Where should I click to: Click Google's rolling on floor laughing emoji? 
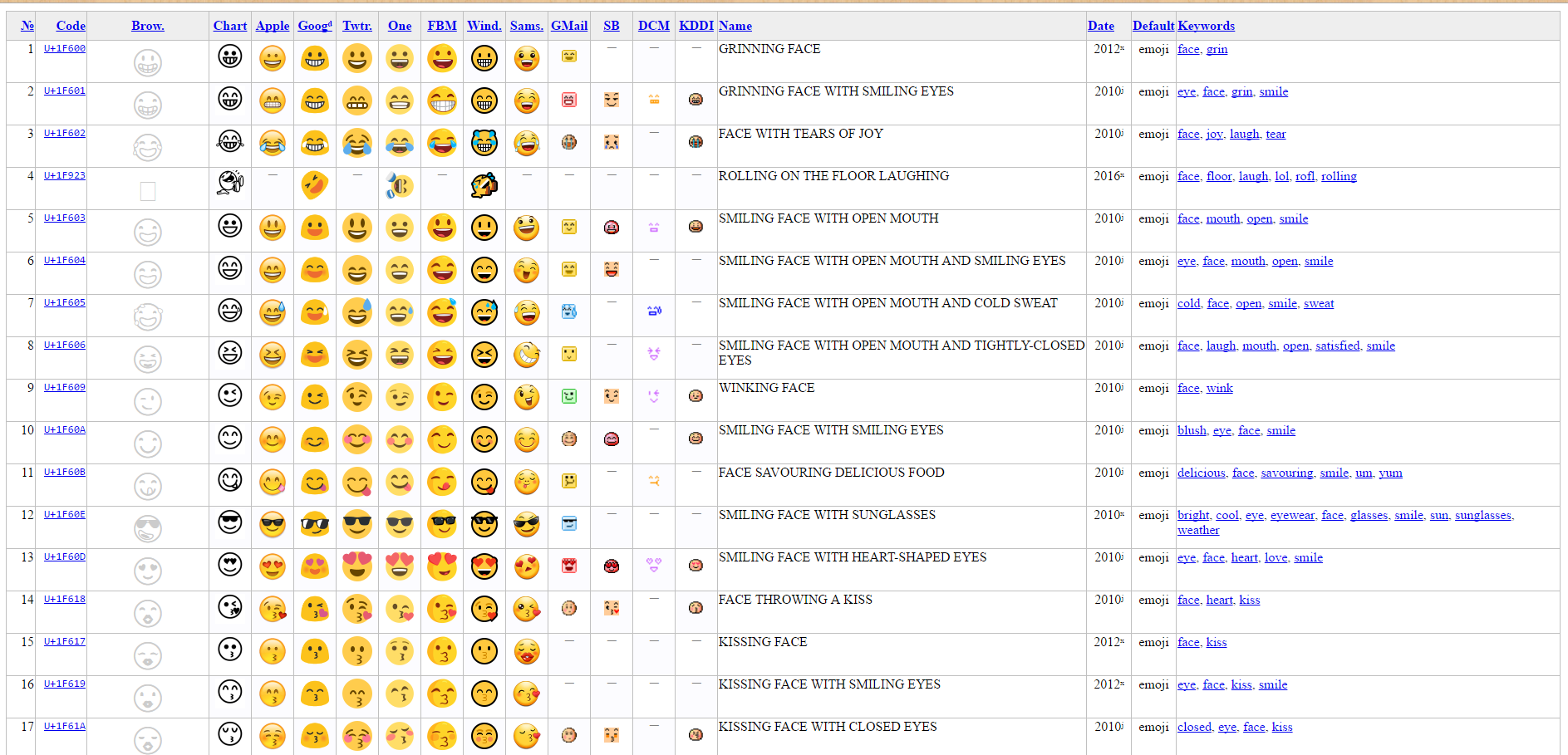[x=314, y=184]
